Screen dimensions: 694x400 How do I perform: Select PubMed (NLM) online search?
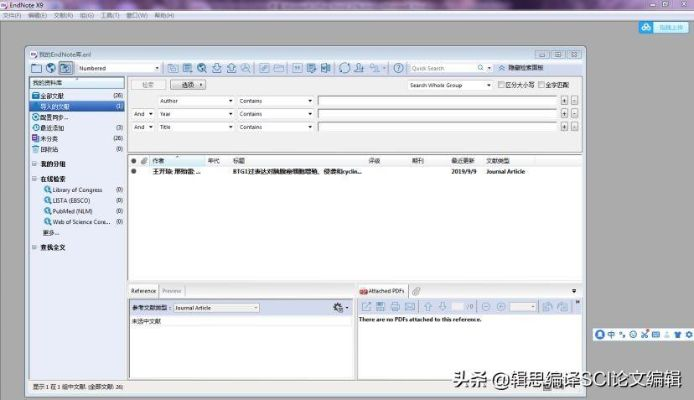coord(72,211)
